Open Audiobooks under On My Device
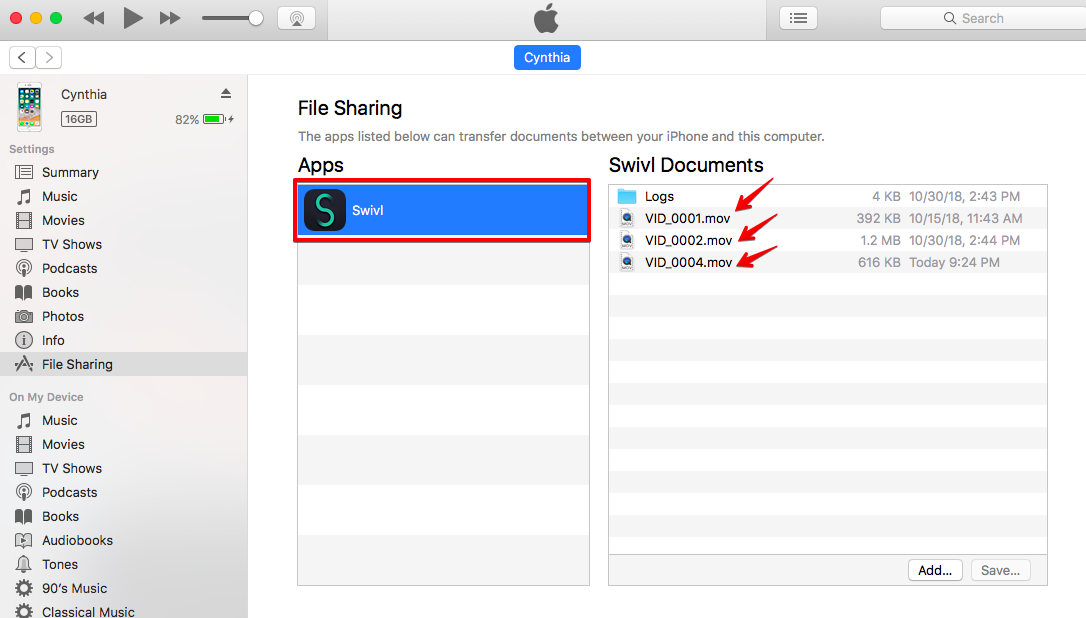The height and width of the screenshot is (618, 1086). click(77, 540)
